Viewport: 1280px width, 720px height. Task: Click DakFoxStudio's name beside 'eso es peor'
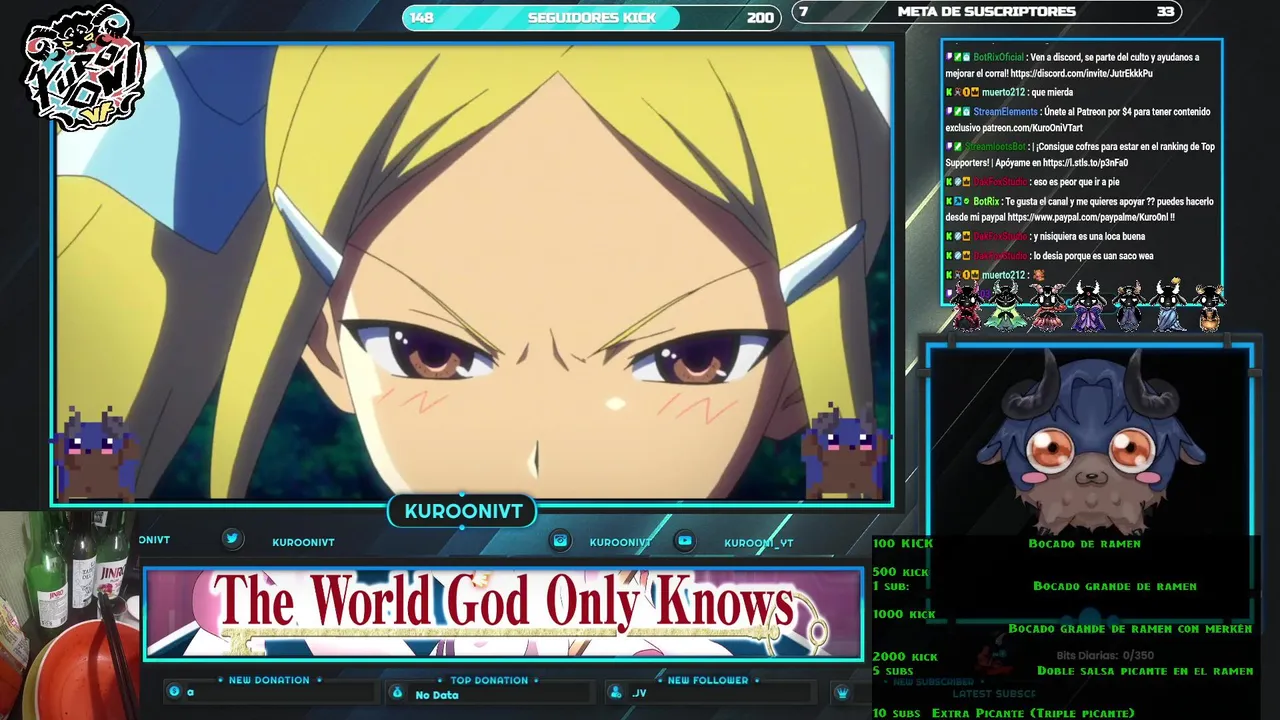pyautogui.click(x=1000, y=182)
